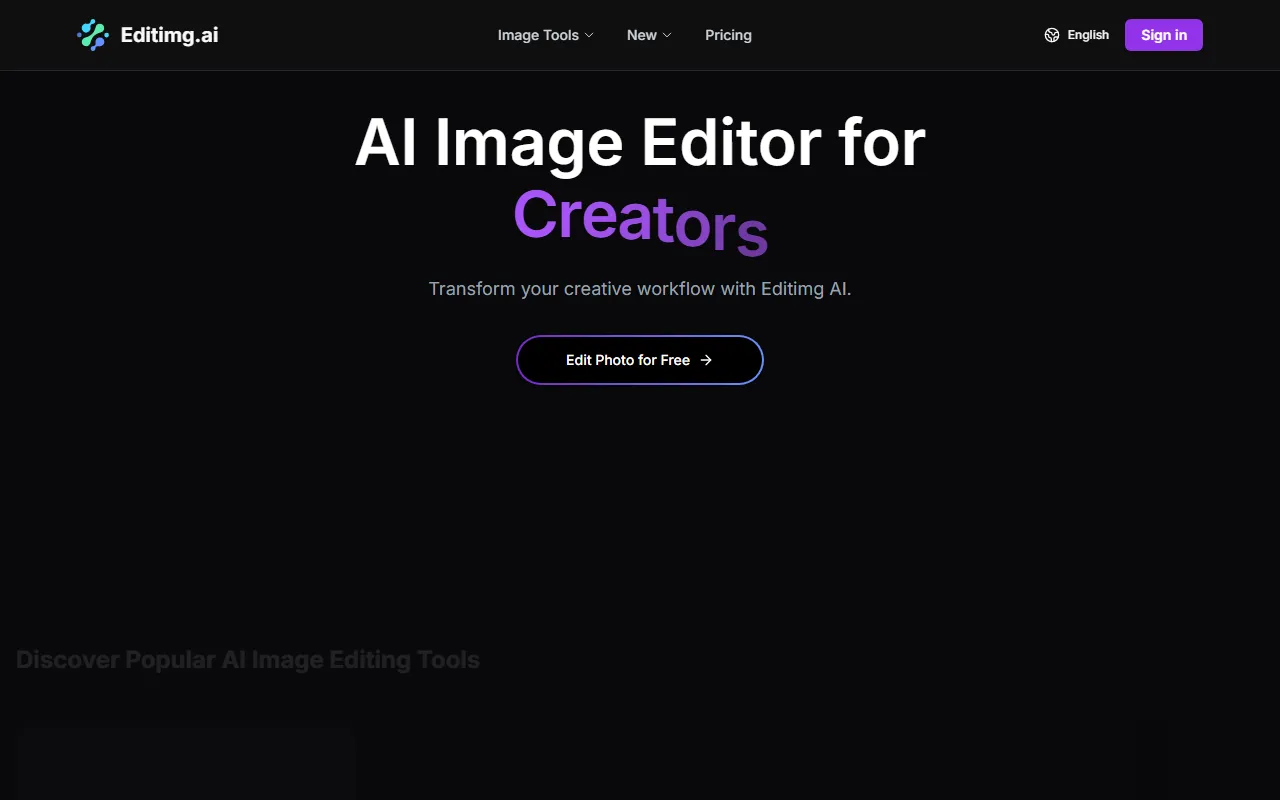
Task: Open the English language selector
Action: (1087, 35)
